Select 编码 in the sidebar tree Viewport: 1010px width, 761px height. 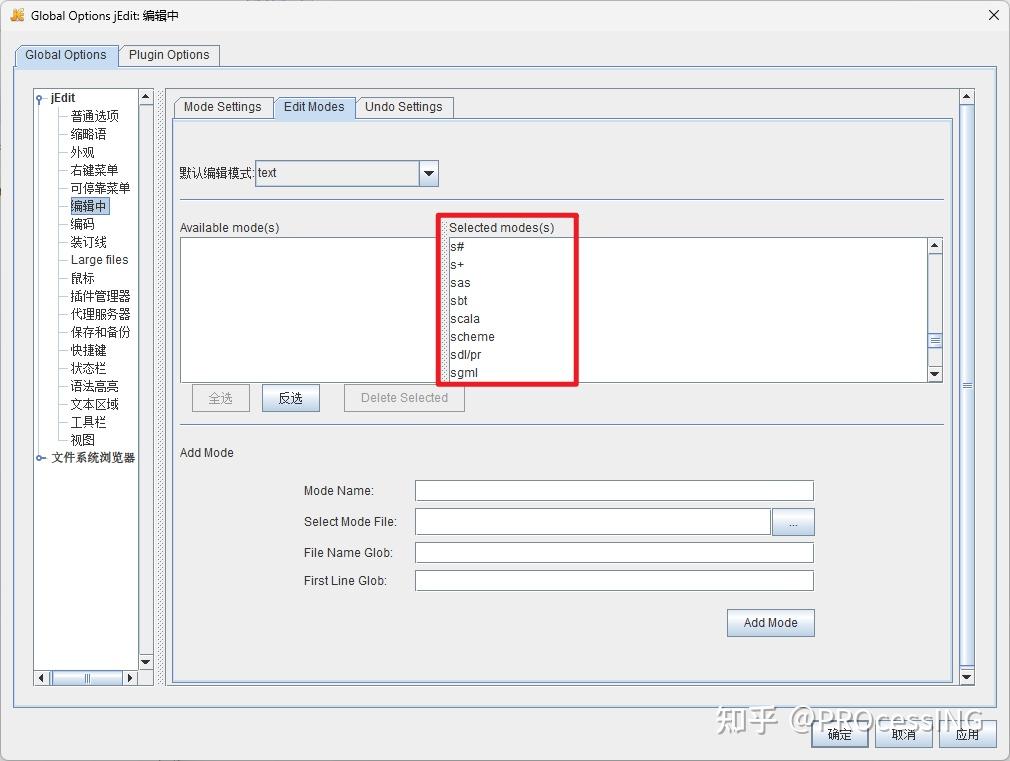pyautogui.click(x=85, y=223)
